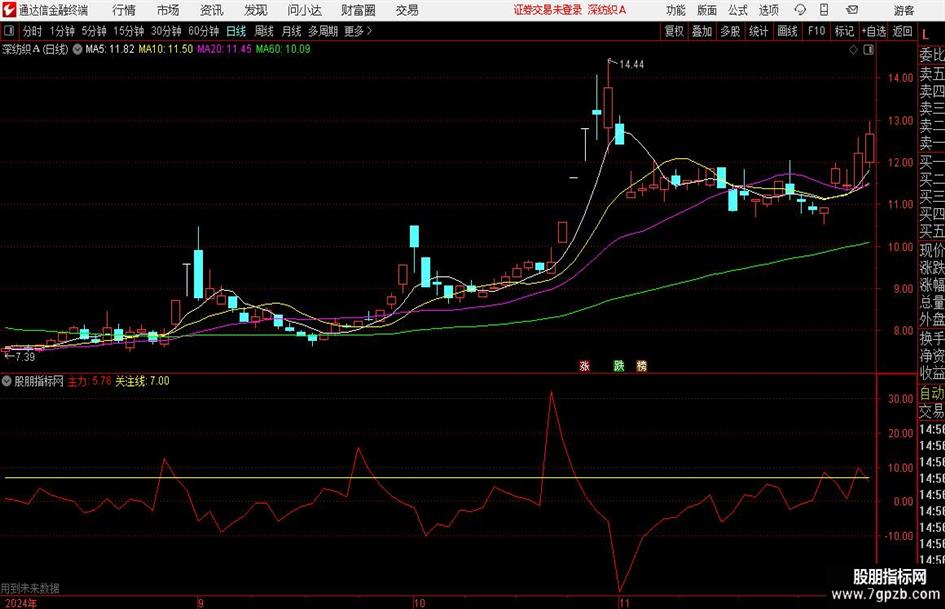Viewport: 945px width, 609px height.
Task: Click the 统计 statistics button
Action: coord(758,31)
